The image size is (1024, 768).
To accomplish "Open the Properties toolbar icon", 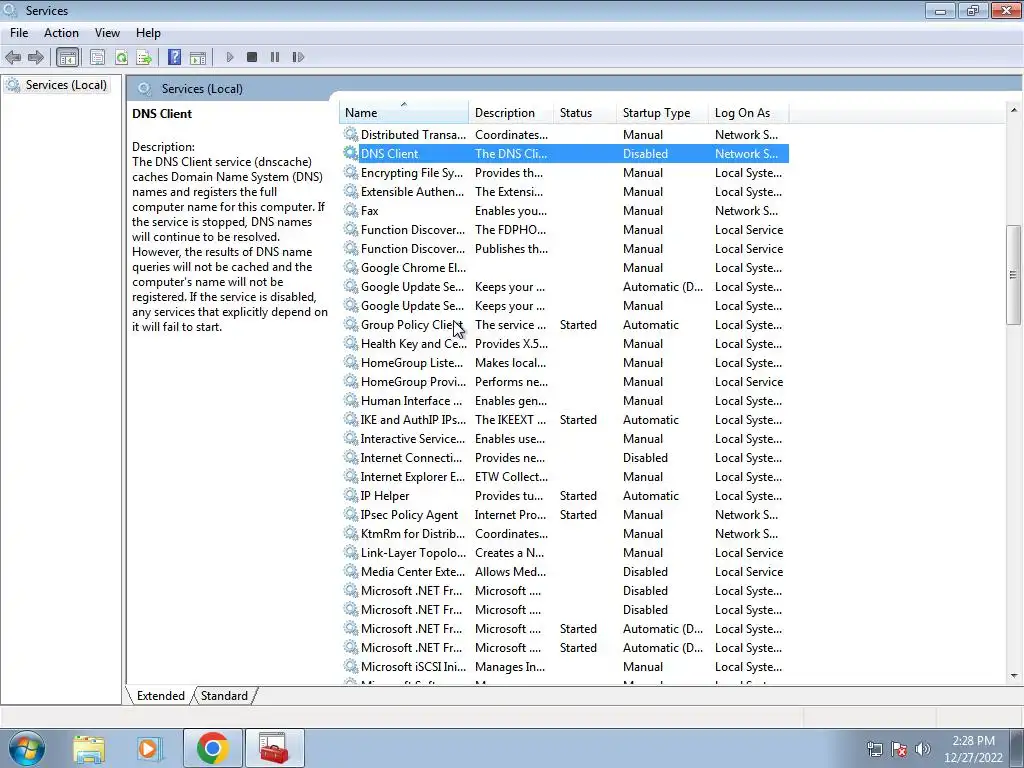I will [x=97, y=57].
